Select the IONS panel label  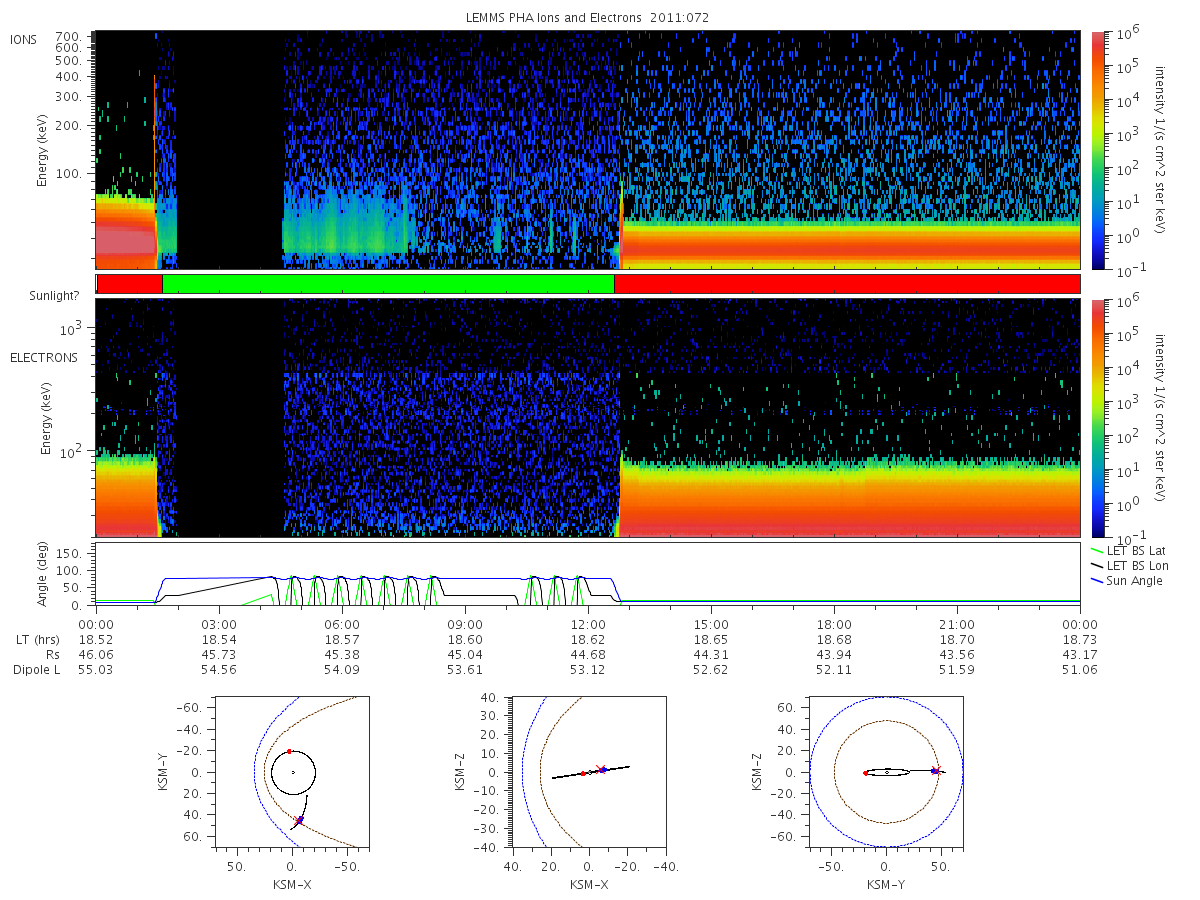24,39
